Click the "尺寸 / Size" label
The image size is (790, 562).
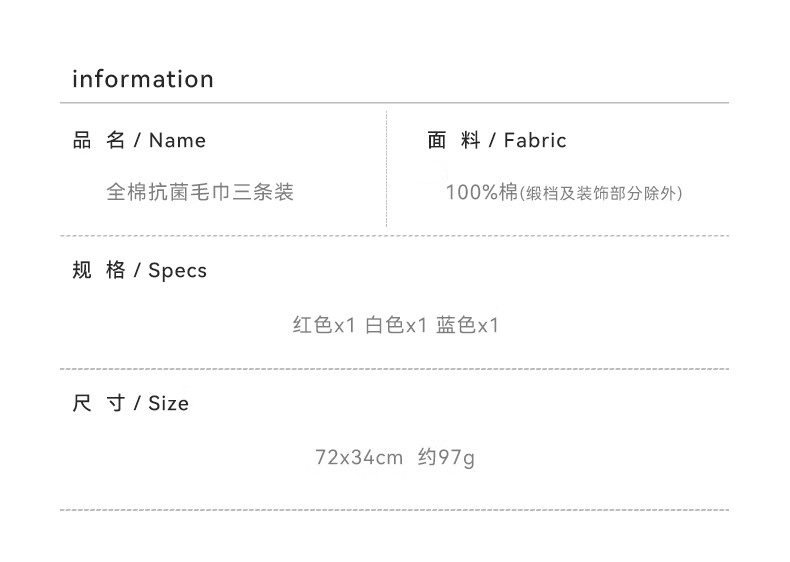(x=130, y=404)
